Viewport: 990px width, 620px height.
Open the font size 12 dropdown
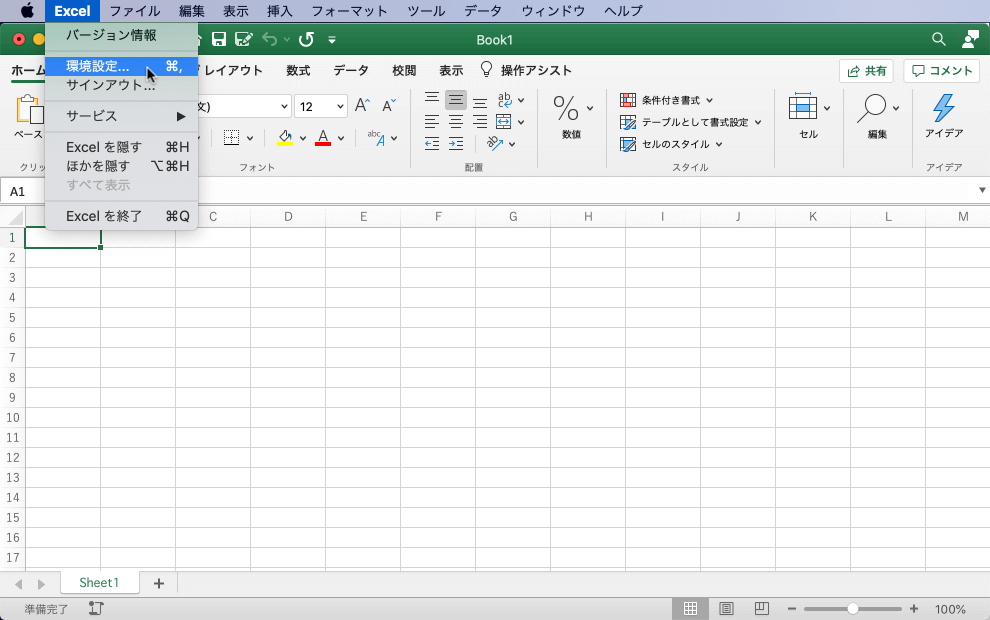point(340,106)
